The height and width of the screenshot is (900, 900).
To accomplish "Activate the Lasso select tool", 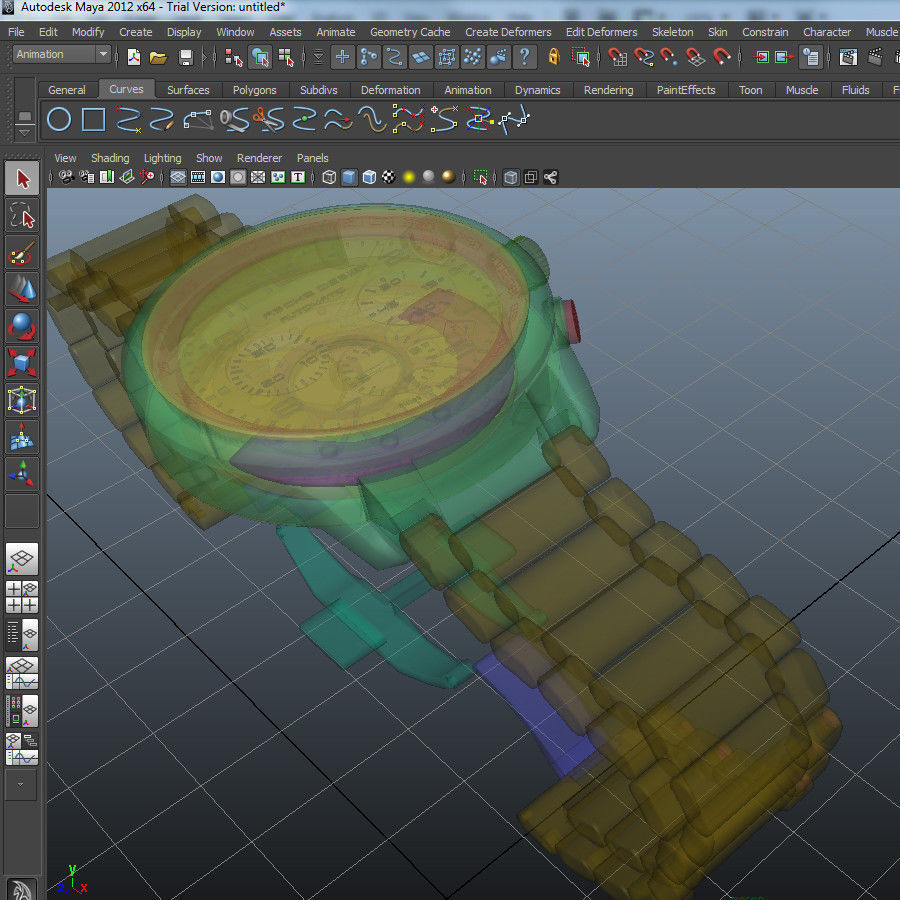I will pos(22,216).
